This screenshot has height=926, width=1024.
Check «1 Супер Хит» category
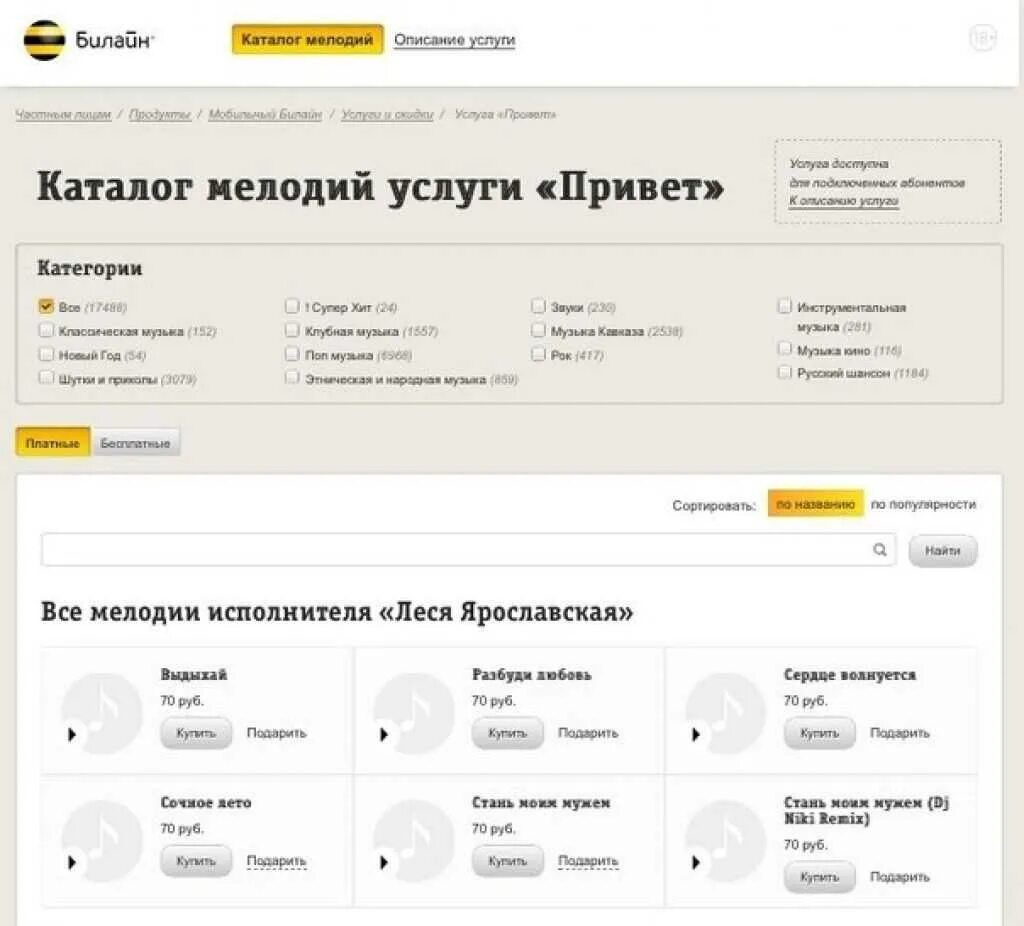tap(292, 306)
